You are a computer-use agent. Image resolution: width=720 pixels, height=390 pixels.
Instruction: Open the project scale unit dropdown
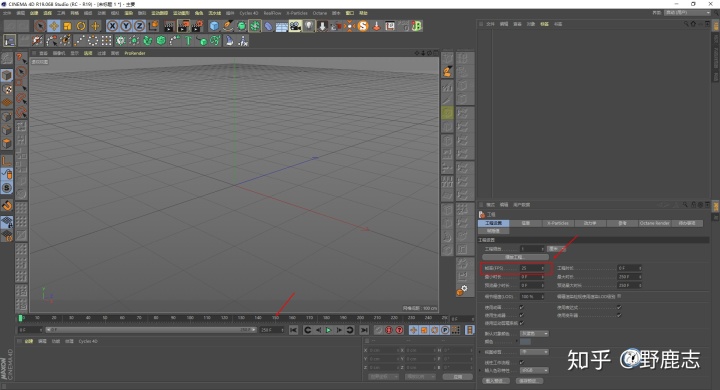556,249
